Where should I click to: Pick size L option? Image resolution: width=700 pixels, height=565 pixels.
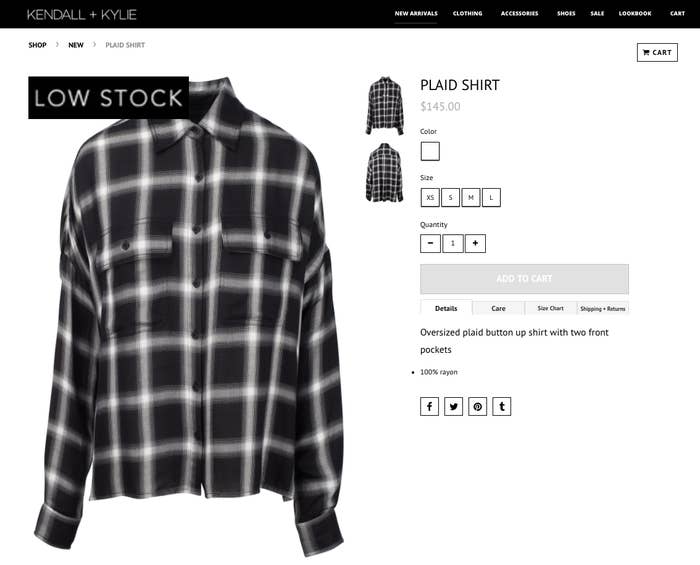pos(491,197)
